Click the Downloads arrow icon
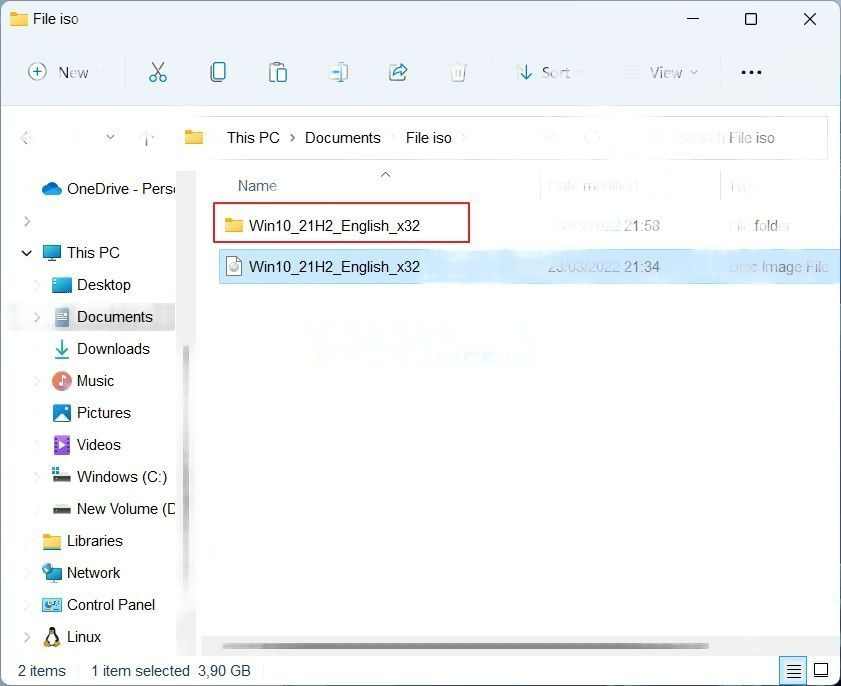Image resolution: width=841 pixels, height=686 pixels. [x=62, y=349]
